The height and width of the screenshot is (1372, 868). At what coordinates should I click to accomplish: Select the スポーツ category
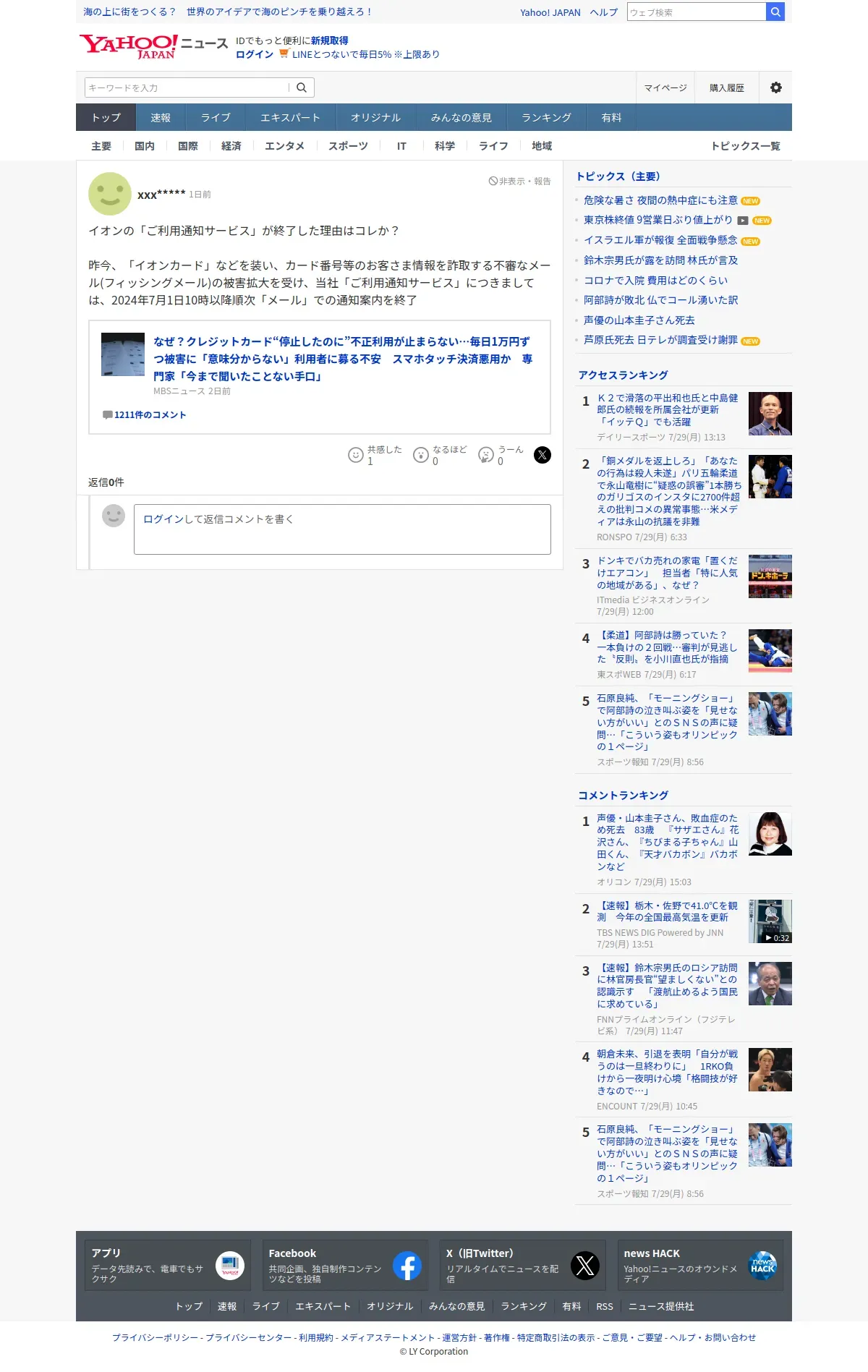pos(348,146)
